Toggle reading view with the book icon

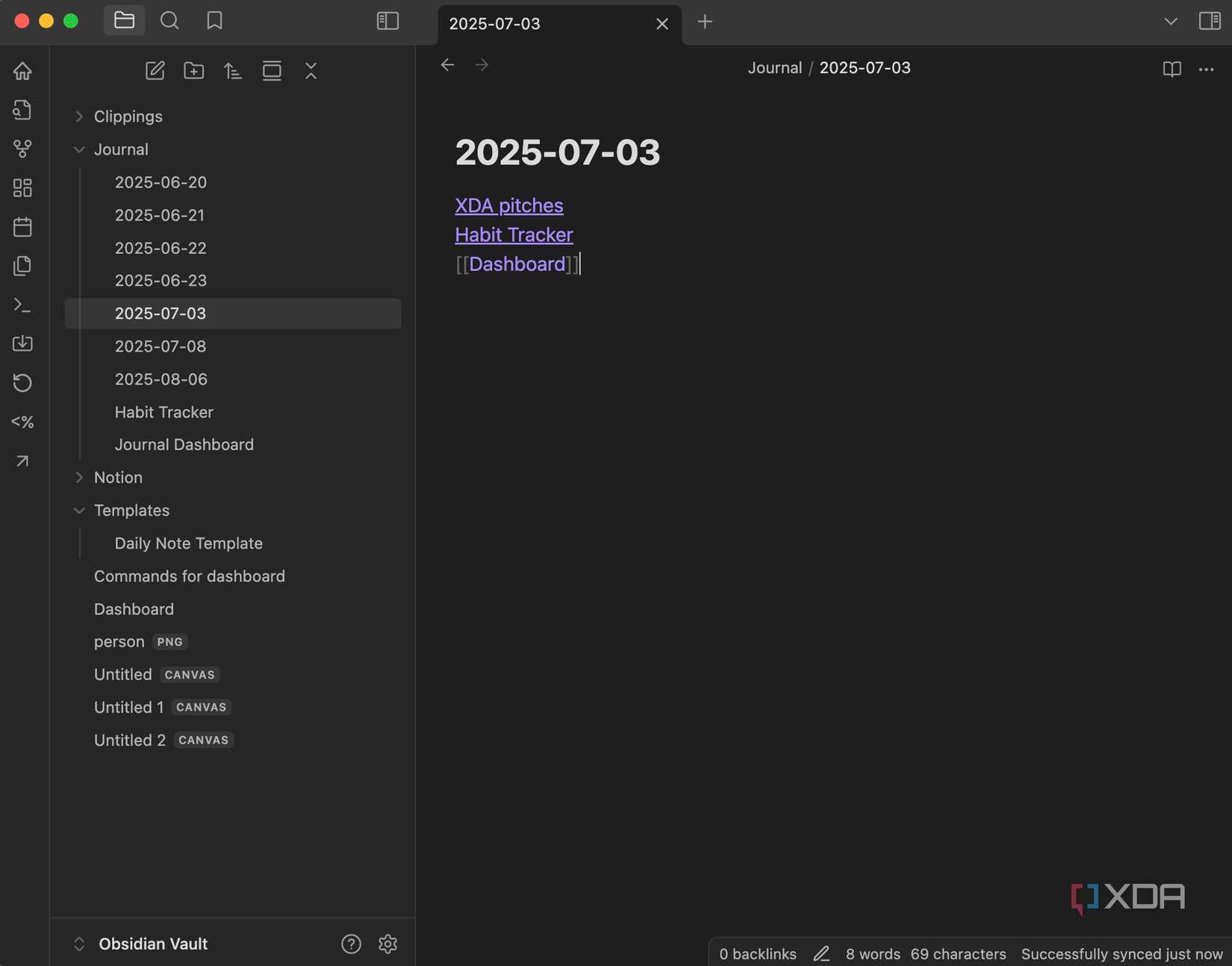pos(1171,69)
